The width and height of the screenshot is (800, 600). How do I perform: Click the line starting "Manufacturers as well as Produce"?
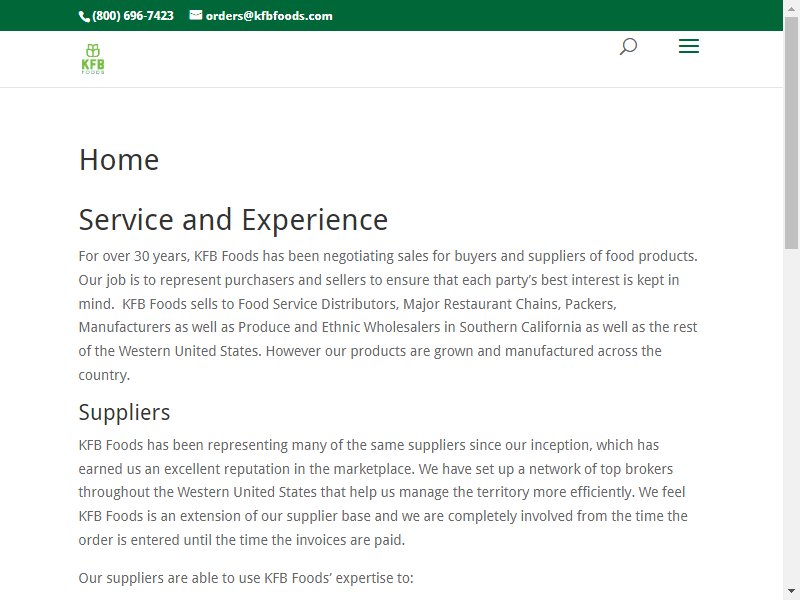point(388,327)
